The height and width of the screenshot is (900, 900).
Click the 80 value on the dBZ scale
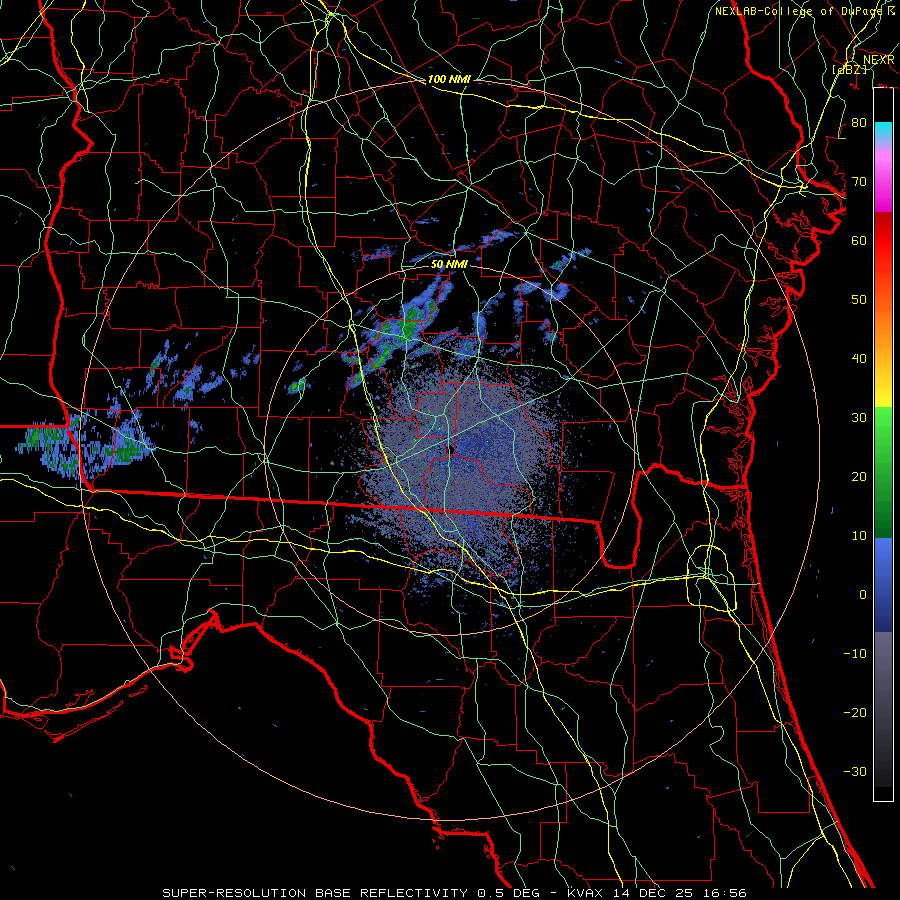point(859,122)
